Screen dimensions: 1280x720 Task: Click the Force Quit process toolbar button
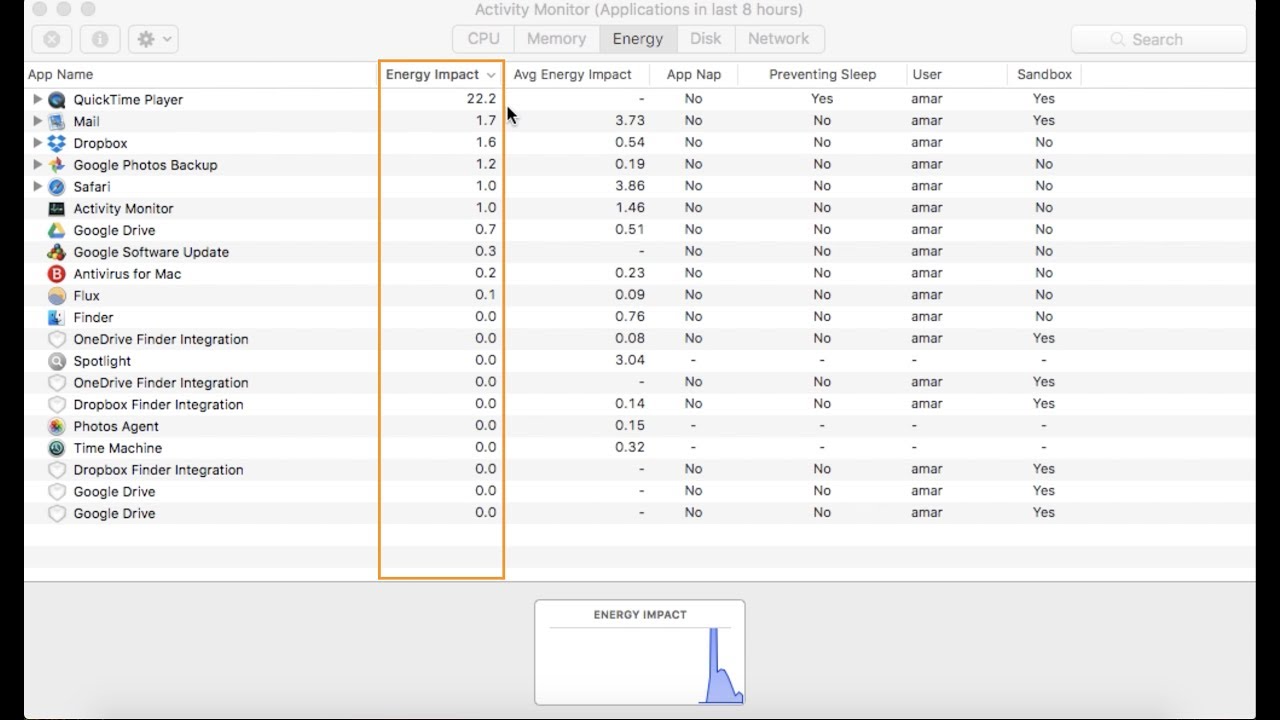(x=51, y=39)
